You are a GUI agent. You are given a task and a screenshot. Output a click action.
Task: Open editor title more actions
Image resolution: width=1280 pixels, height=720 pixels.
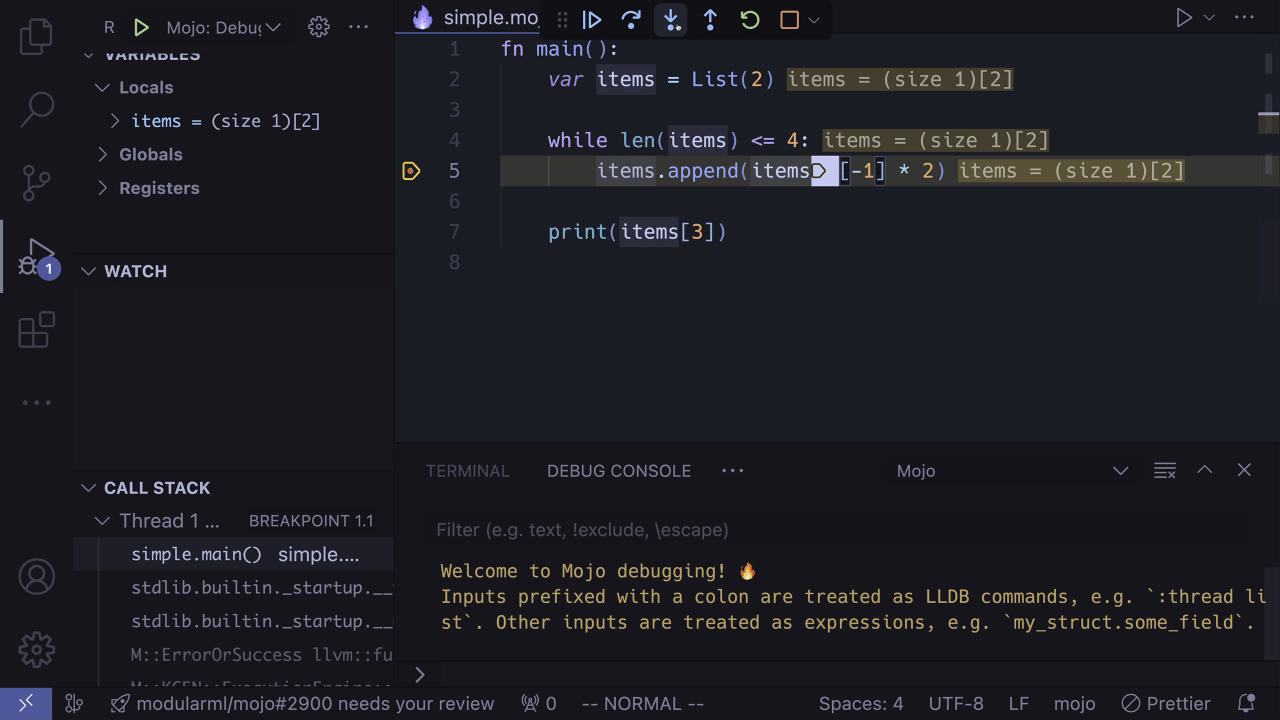(x=1244, y=18)
